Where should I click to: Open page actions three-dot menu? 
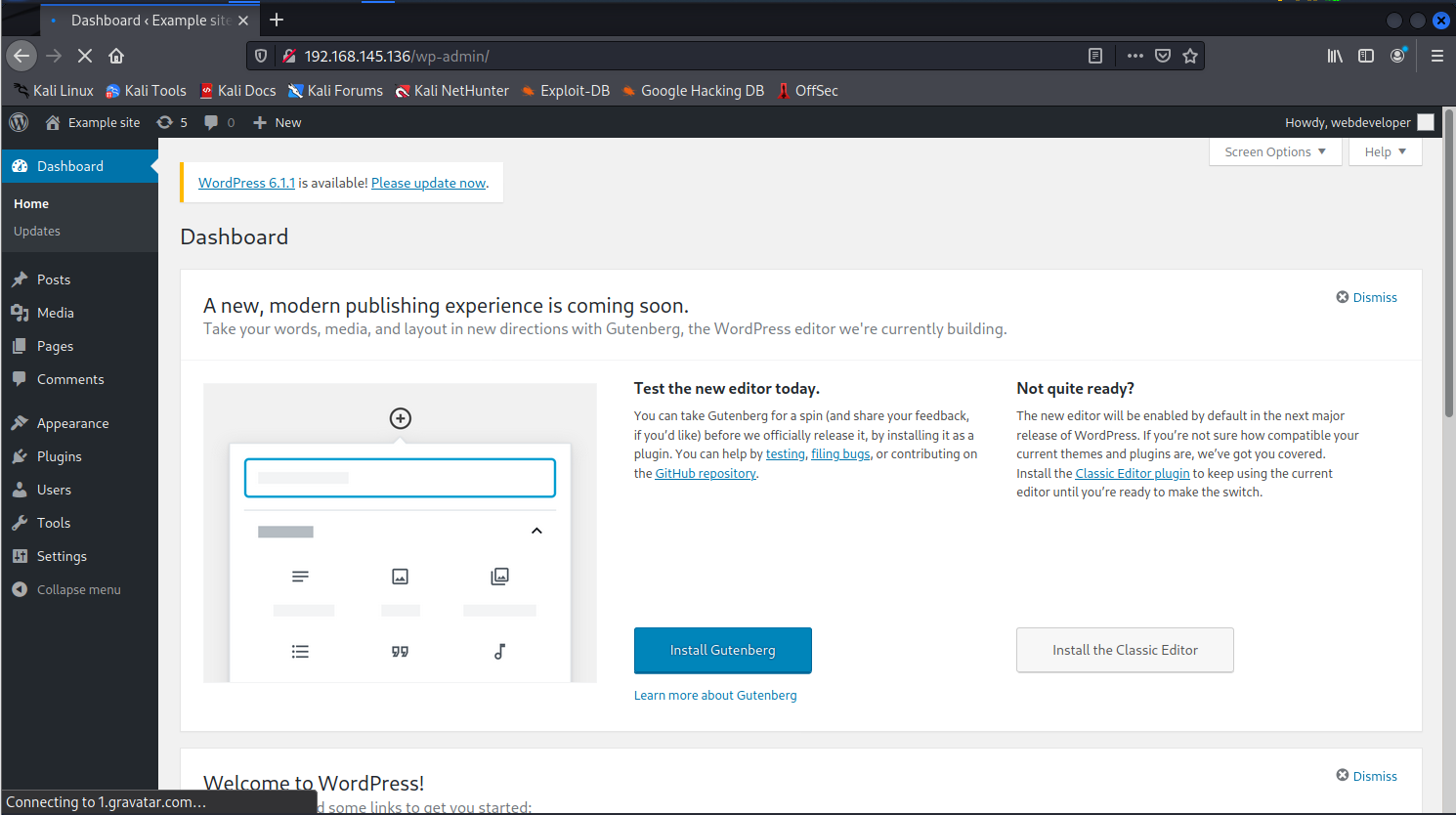click(x=1135, y=56)
